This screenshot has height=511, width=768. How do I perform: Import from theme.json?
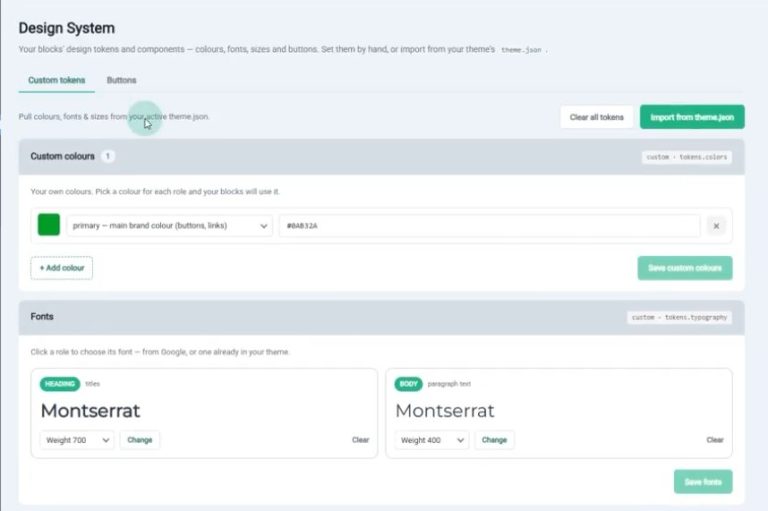692,117
